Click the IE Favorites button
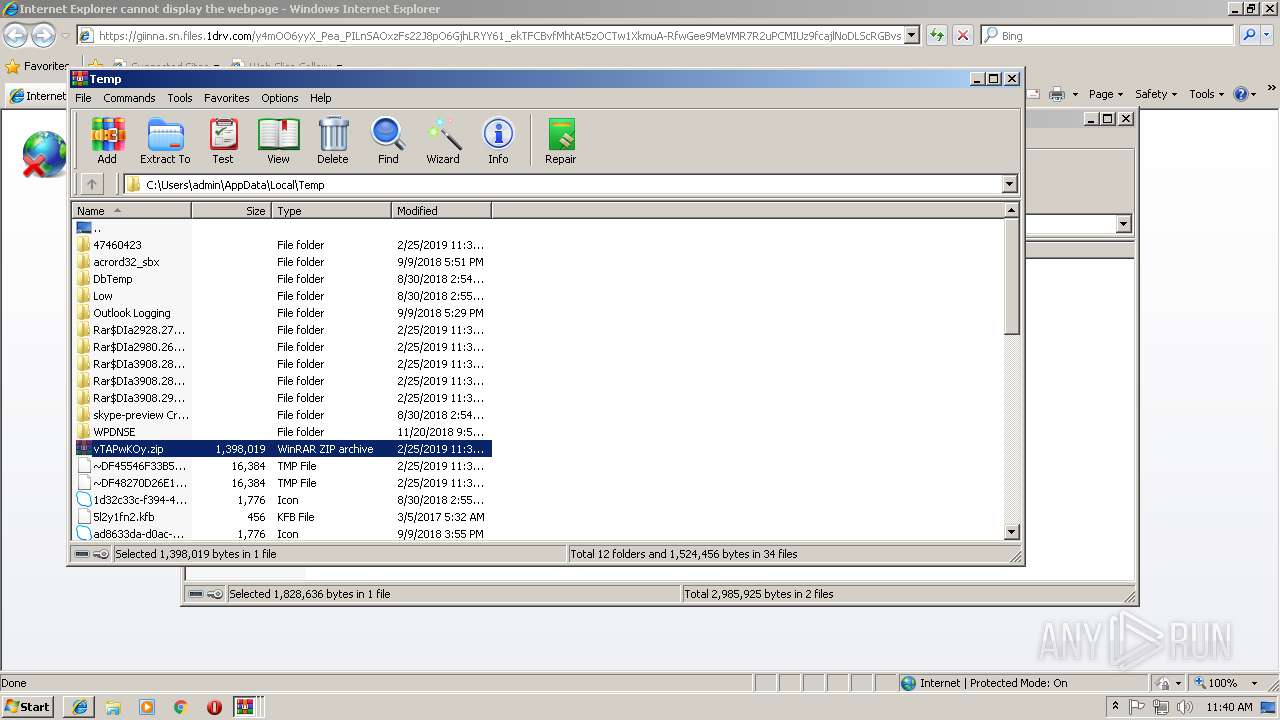The height and width of the screenshot is (720, 1280). (x=37, y=66)
